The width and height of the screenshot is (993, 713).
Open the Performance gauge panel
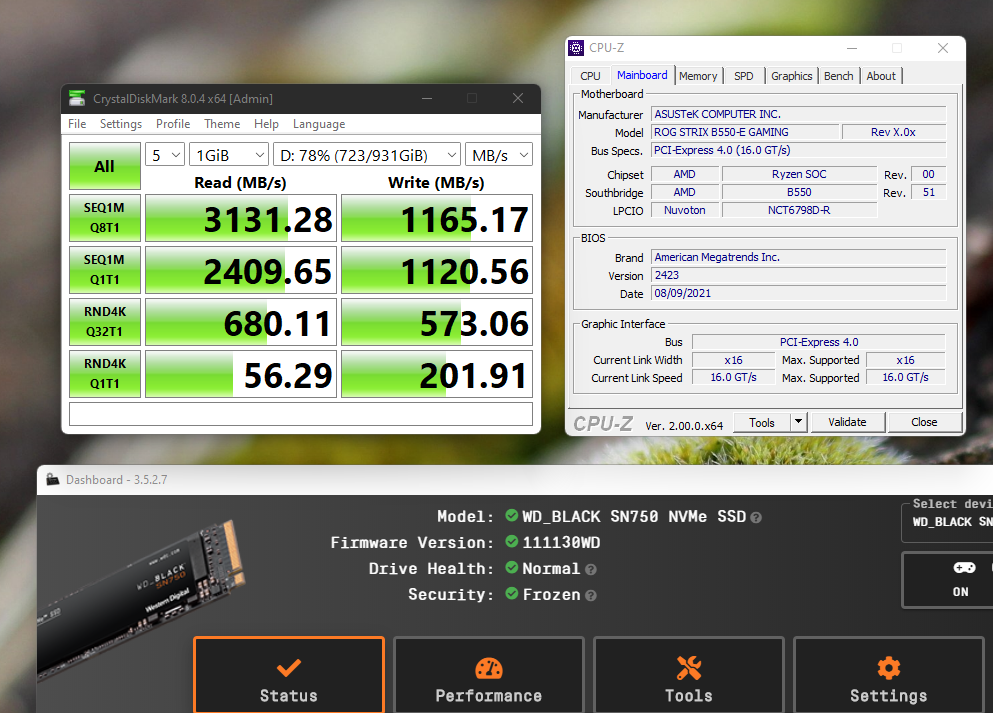click(488, 667)
